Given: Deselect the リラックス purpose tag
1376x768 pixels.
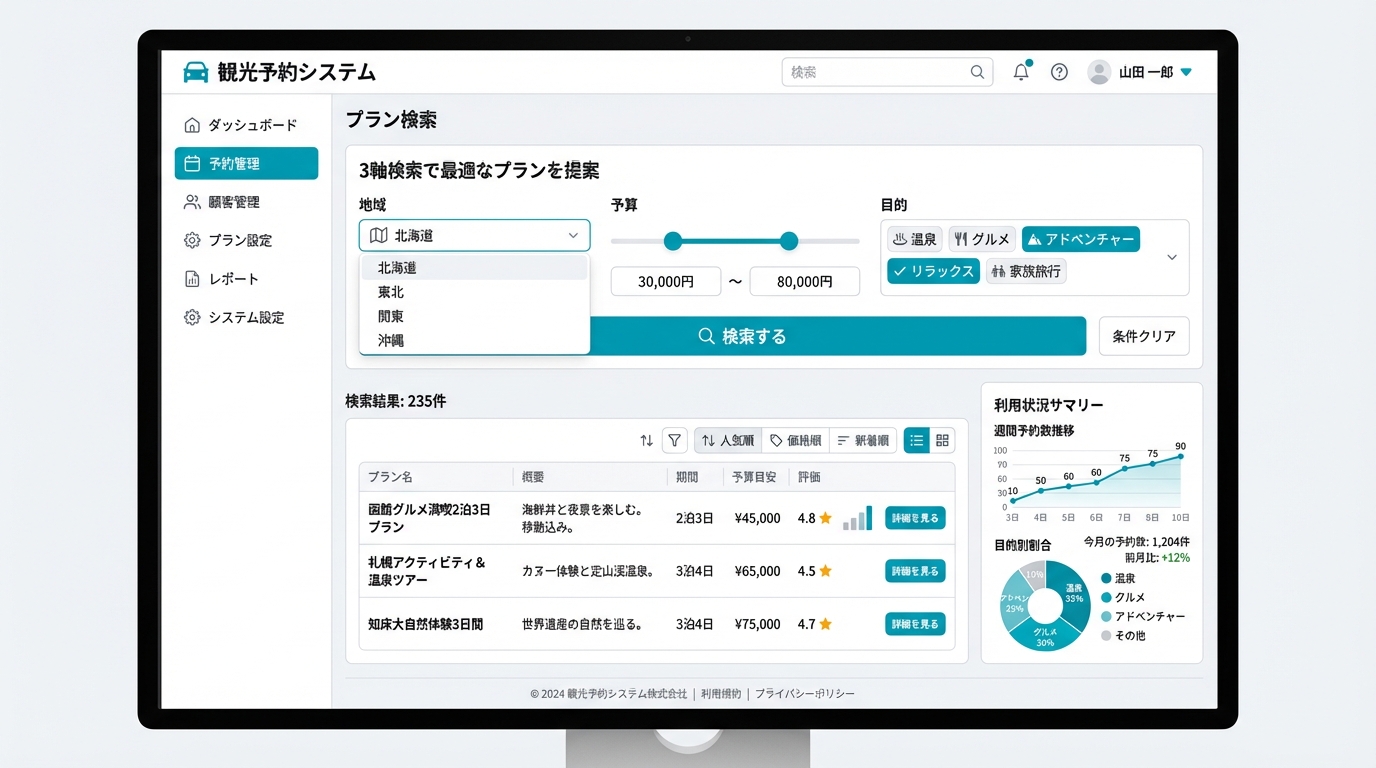Looking at the screenshot, I should (x=932, y=270).
